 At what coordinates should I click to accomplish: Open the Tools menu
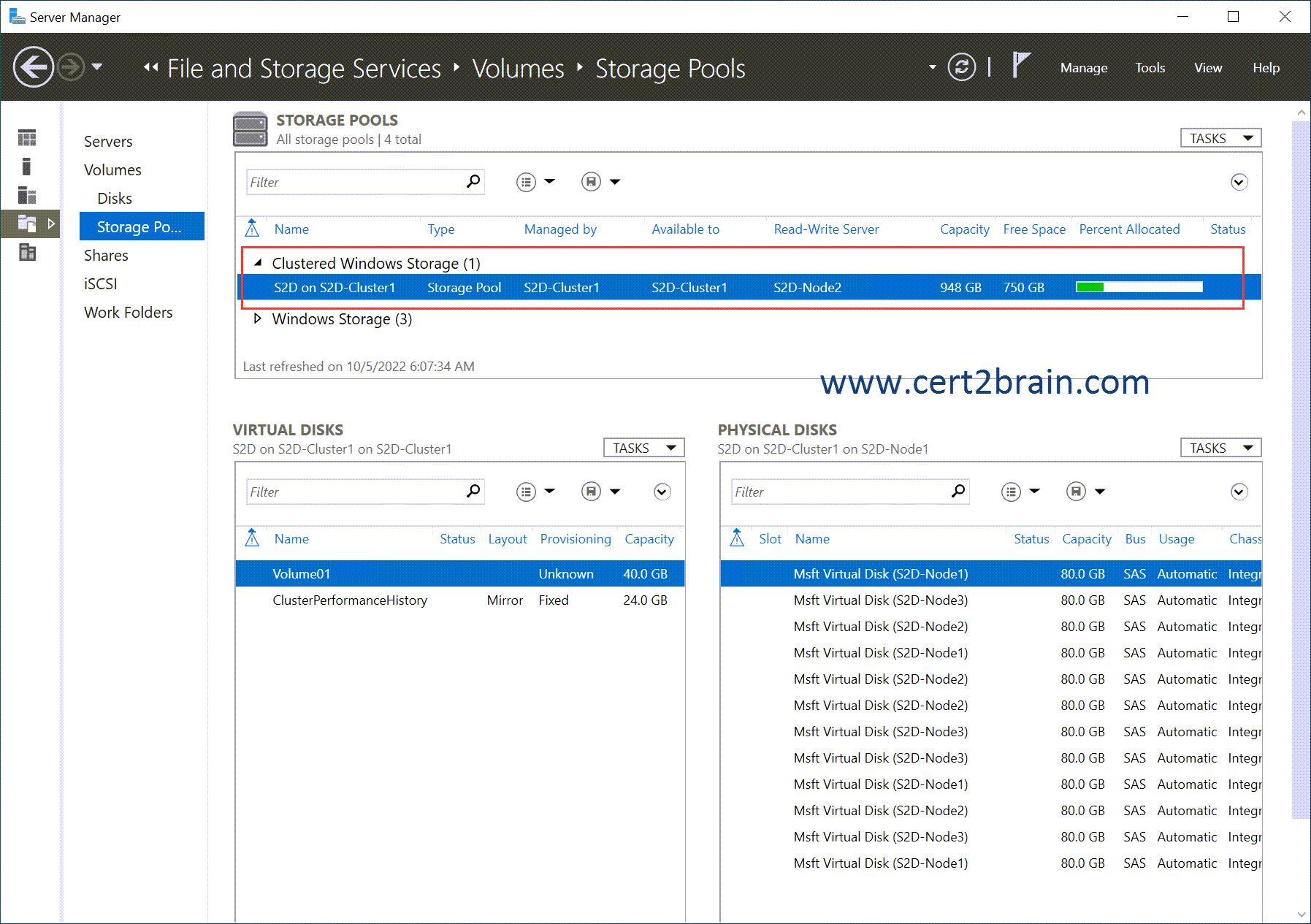pyautogui.click(x=1150, y=68)
